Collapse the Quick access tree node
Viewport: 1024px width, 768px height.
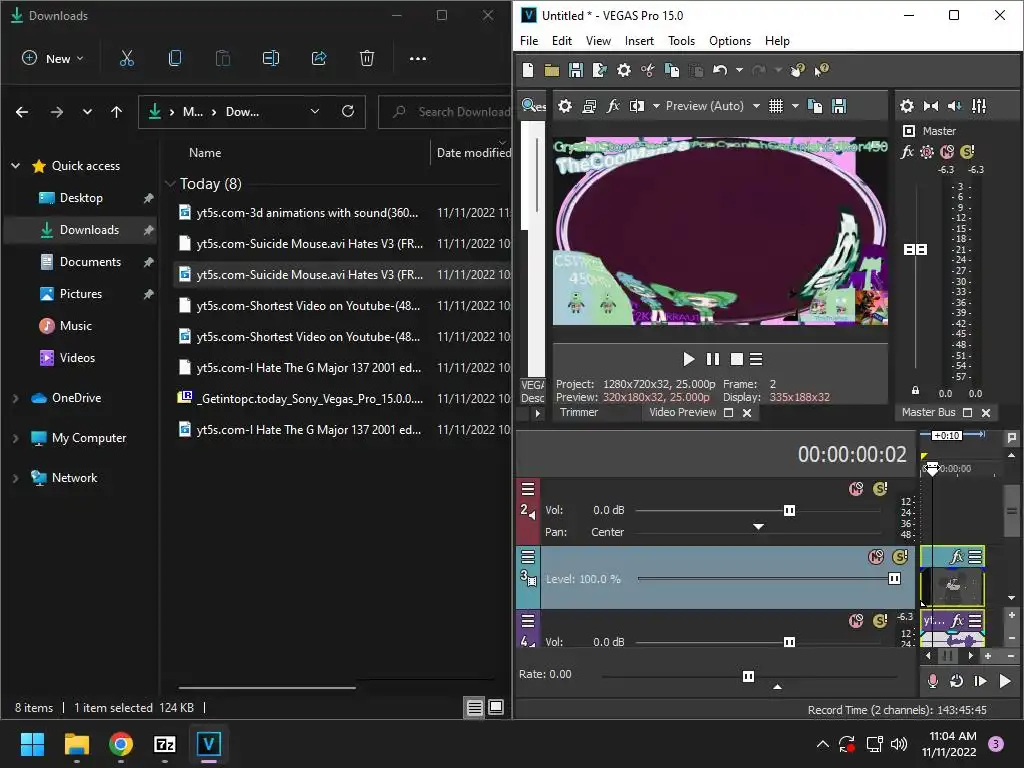[x=16, y=166]
